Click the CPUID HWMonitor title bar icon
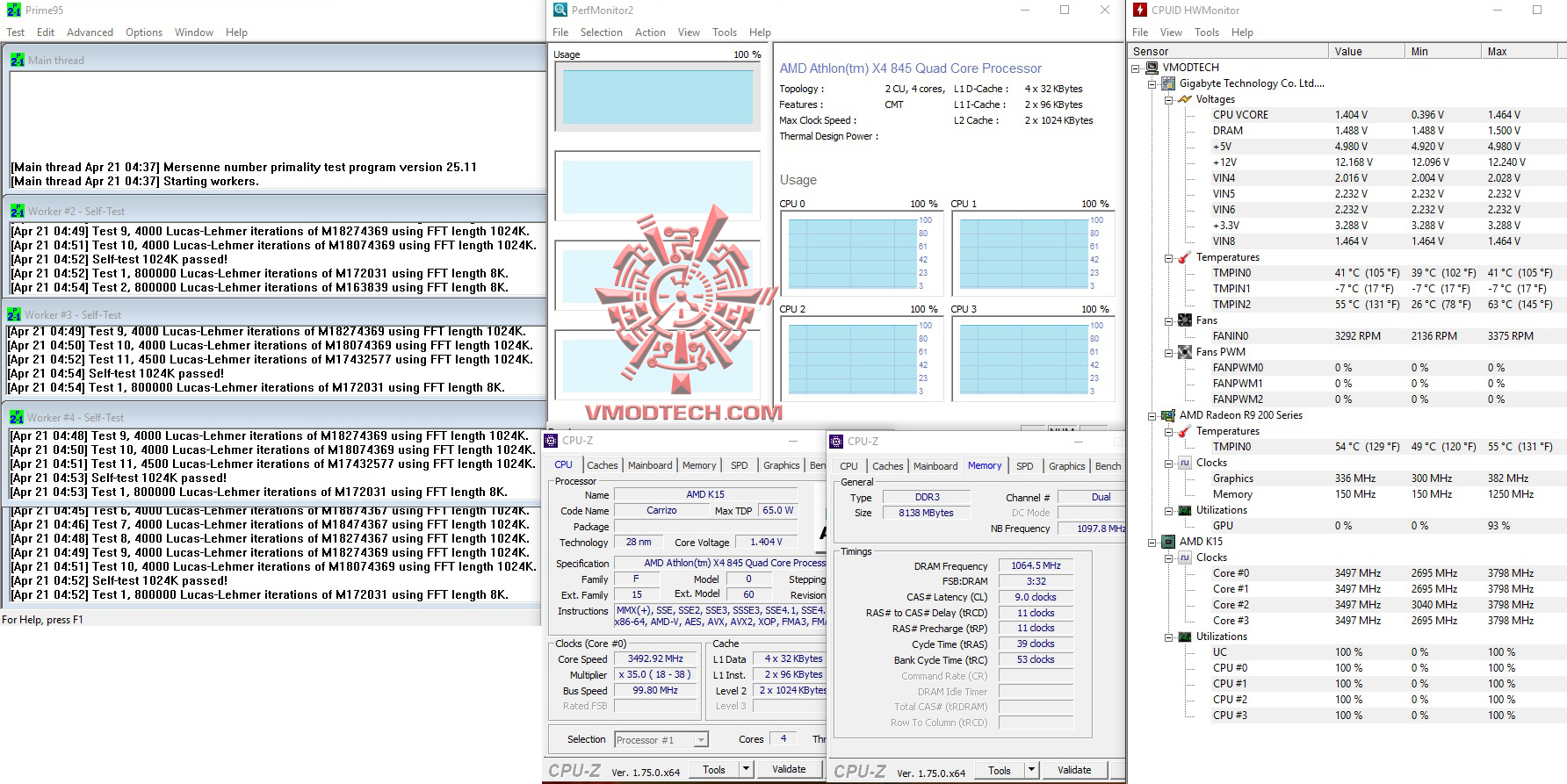Image resolution: width=1567 pixels, height=784 pixels. point(1140,11)
